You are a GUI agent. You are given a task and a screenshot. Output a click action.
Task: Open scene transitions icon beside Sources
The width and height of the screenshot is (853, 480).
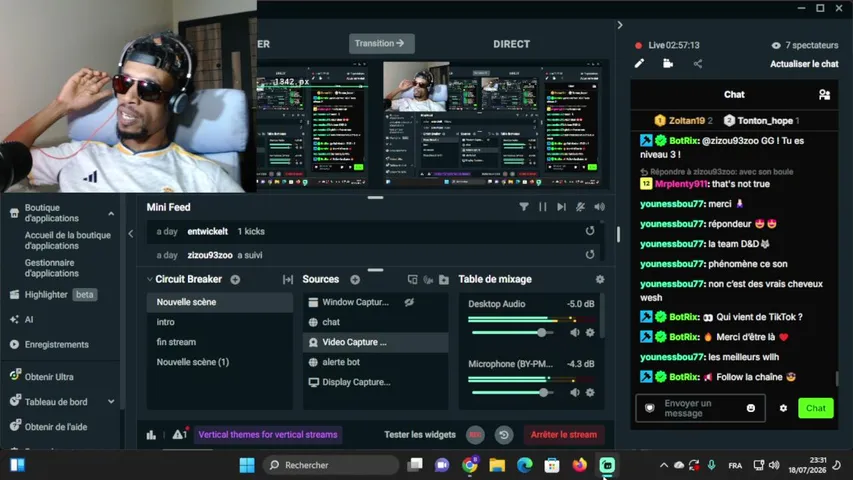point(288,279)
